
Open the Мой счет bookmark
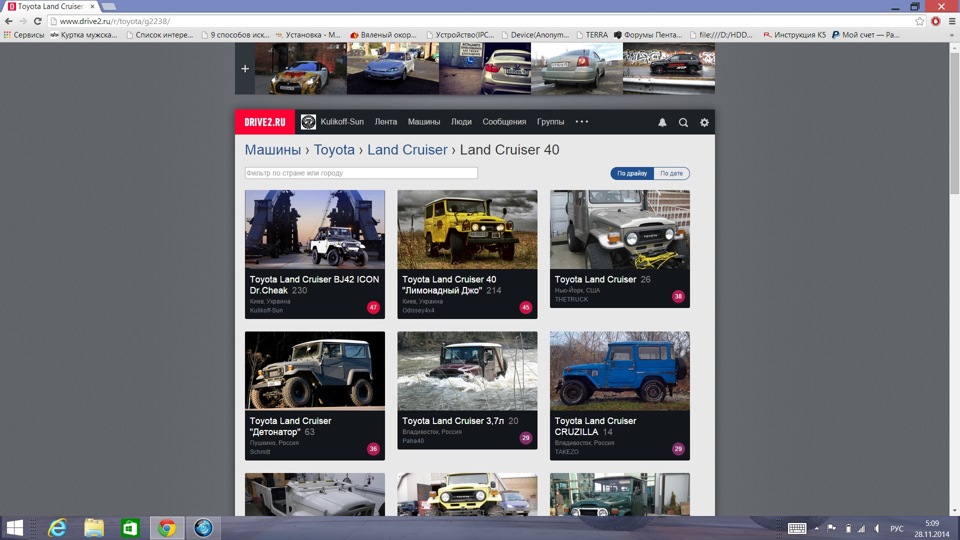[865, 35]
